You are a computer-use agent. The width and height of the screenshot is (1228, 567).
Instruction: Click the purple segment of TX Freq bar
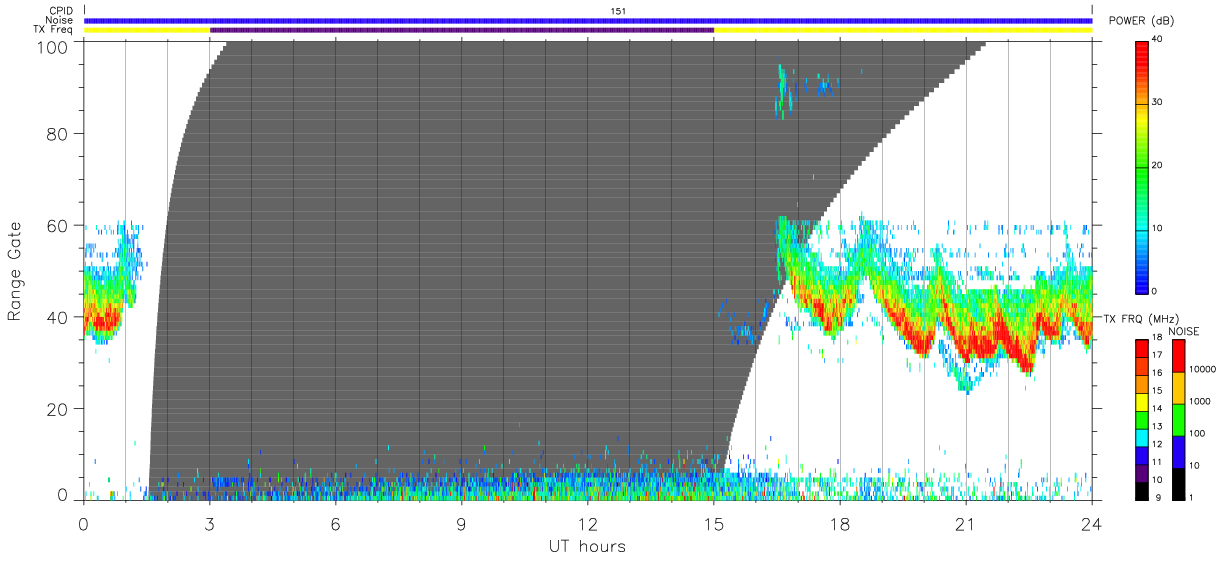(x=462, y=30)
